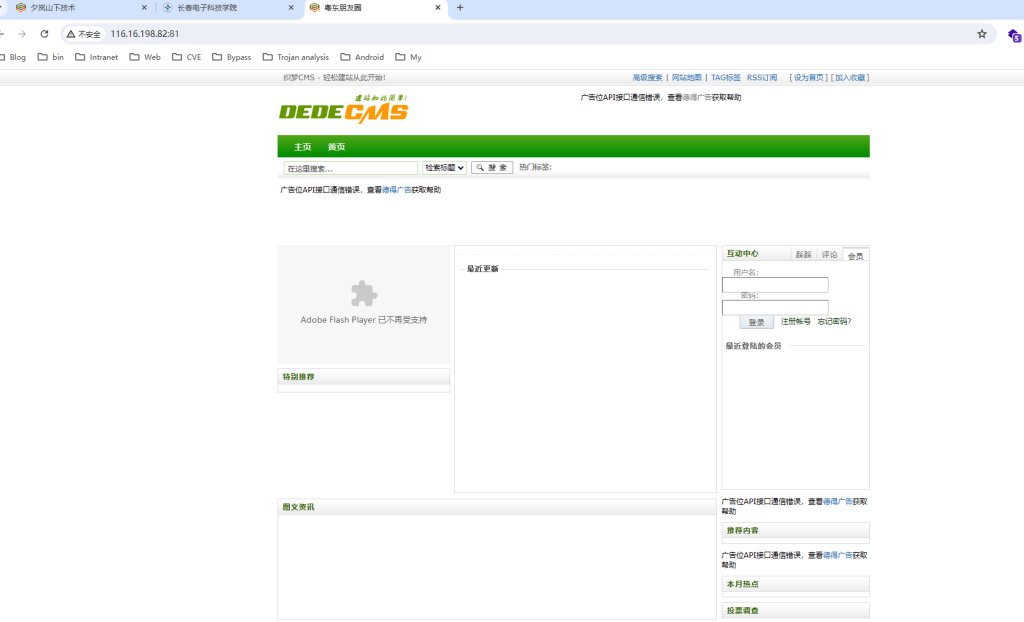1024x622 pixels.
Task: Open the Trojan analysis bookmark folder
Action: pos(295,57)
